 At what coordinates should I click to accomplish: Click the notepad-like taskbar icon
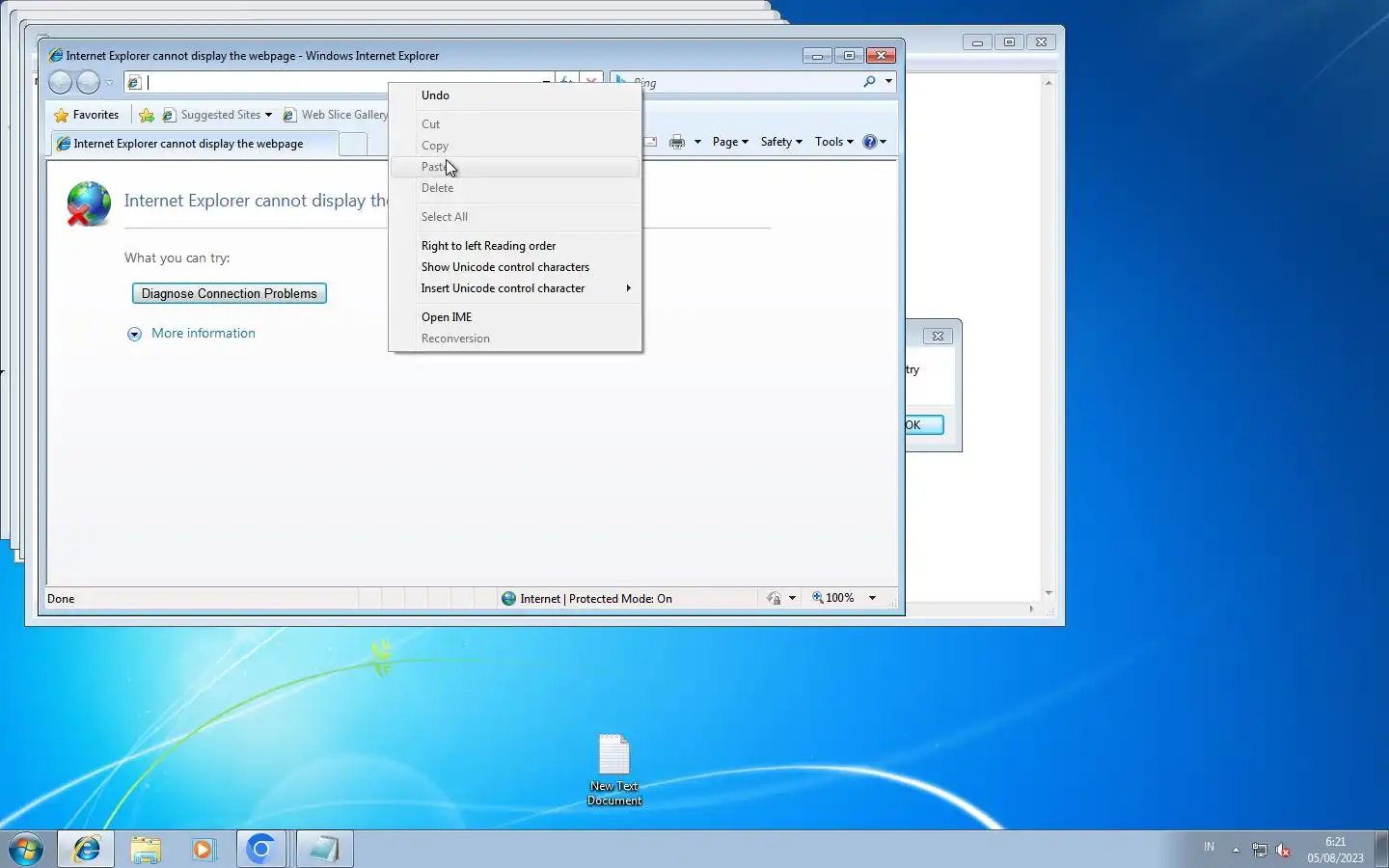[324, 850]
